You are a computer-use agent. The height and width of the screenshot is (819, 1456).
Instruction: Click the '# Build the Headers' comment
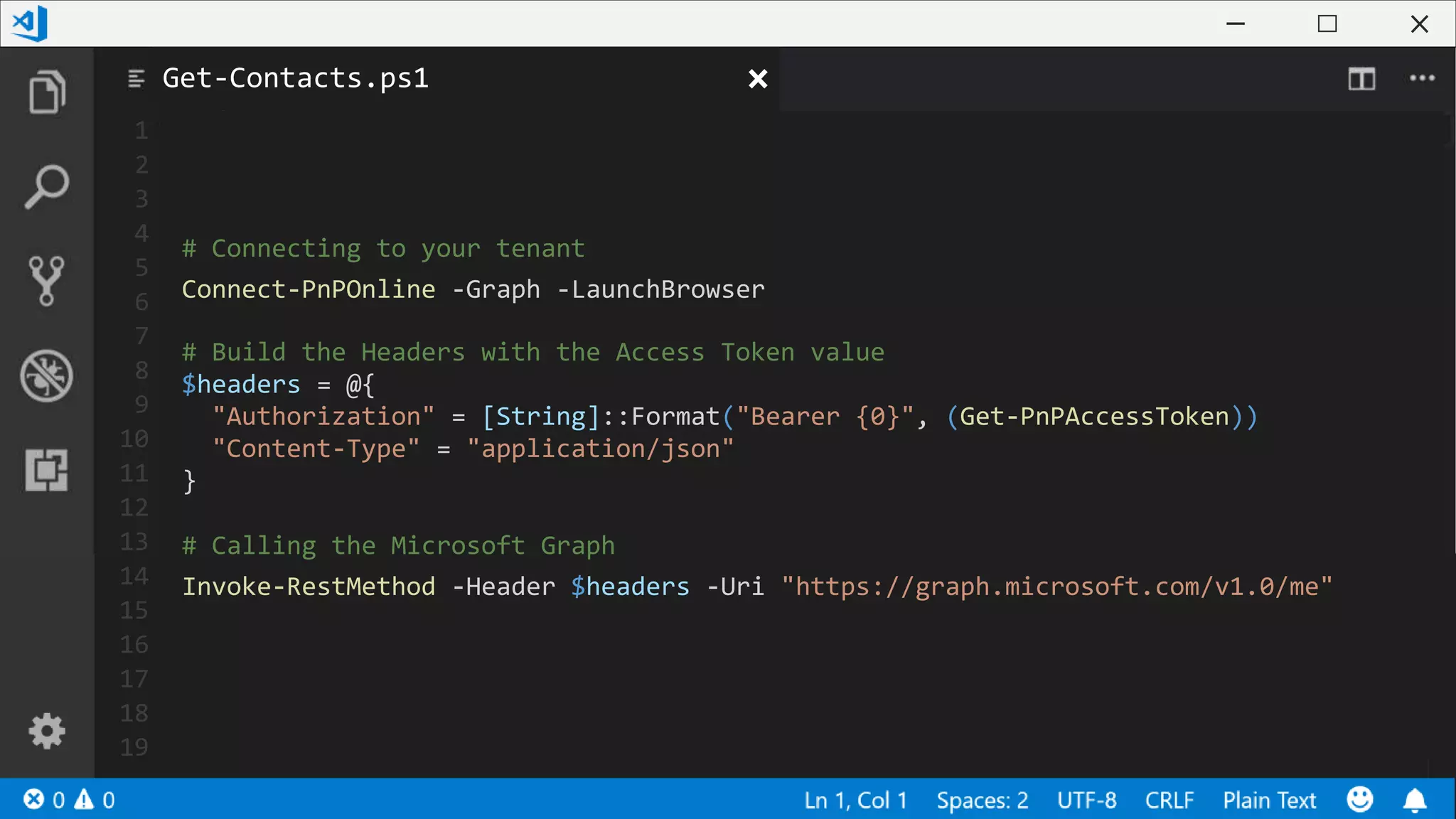coord(533,353)
